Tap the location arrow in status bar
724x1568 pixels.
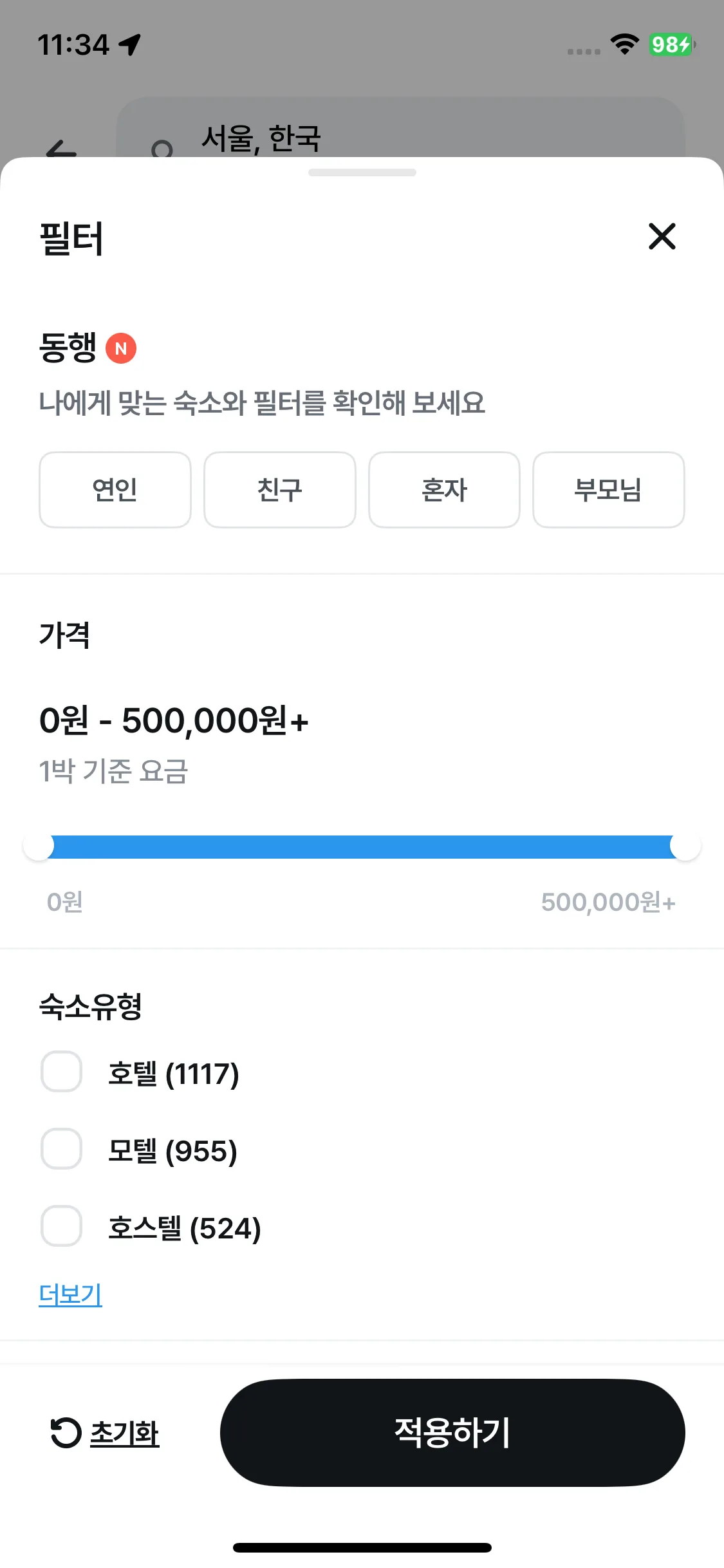[130, 44]
